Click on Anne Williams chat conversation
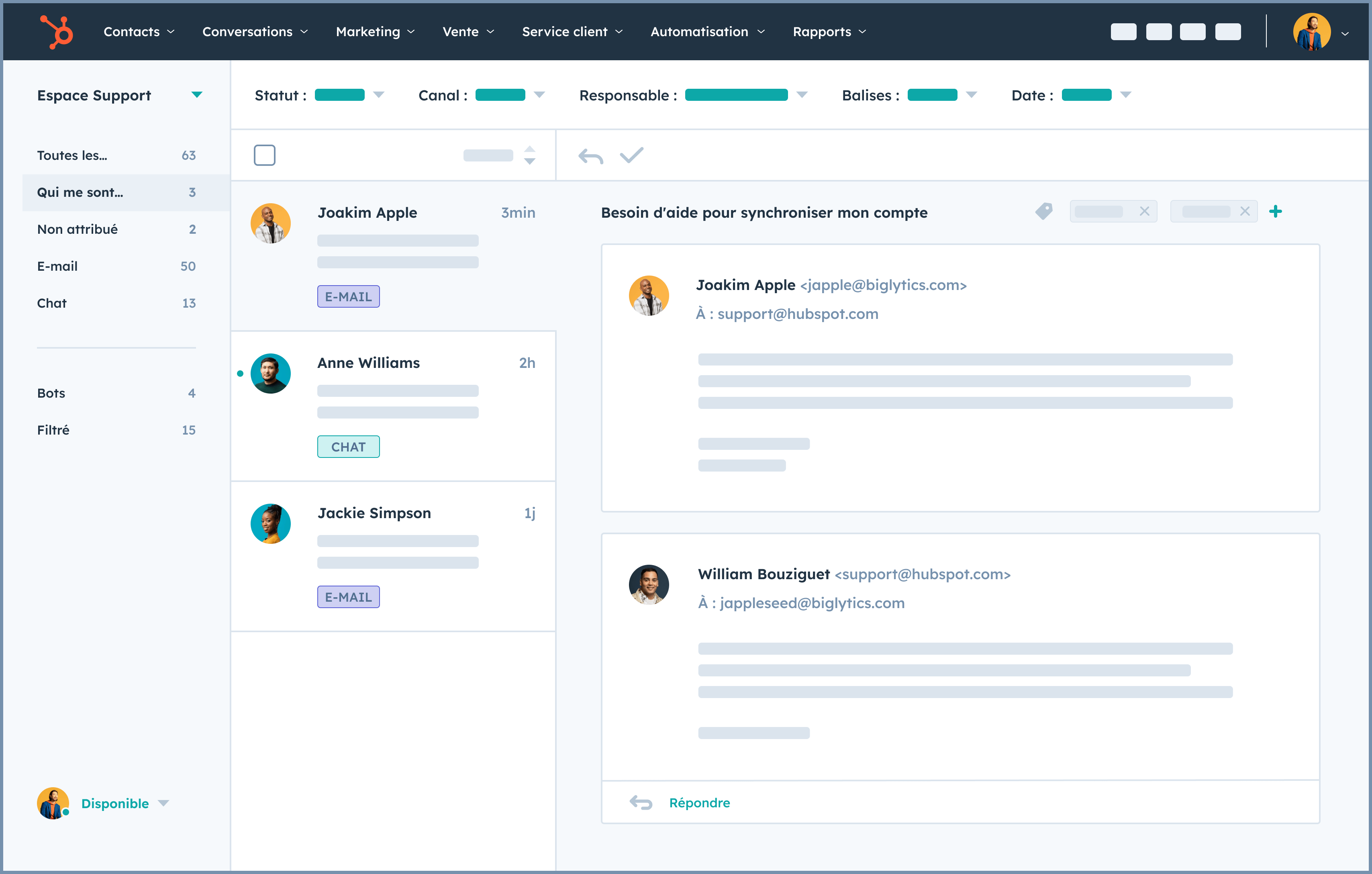 click(394, 404)
